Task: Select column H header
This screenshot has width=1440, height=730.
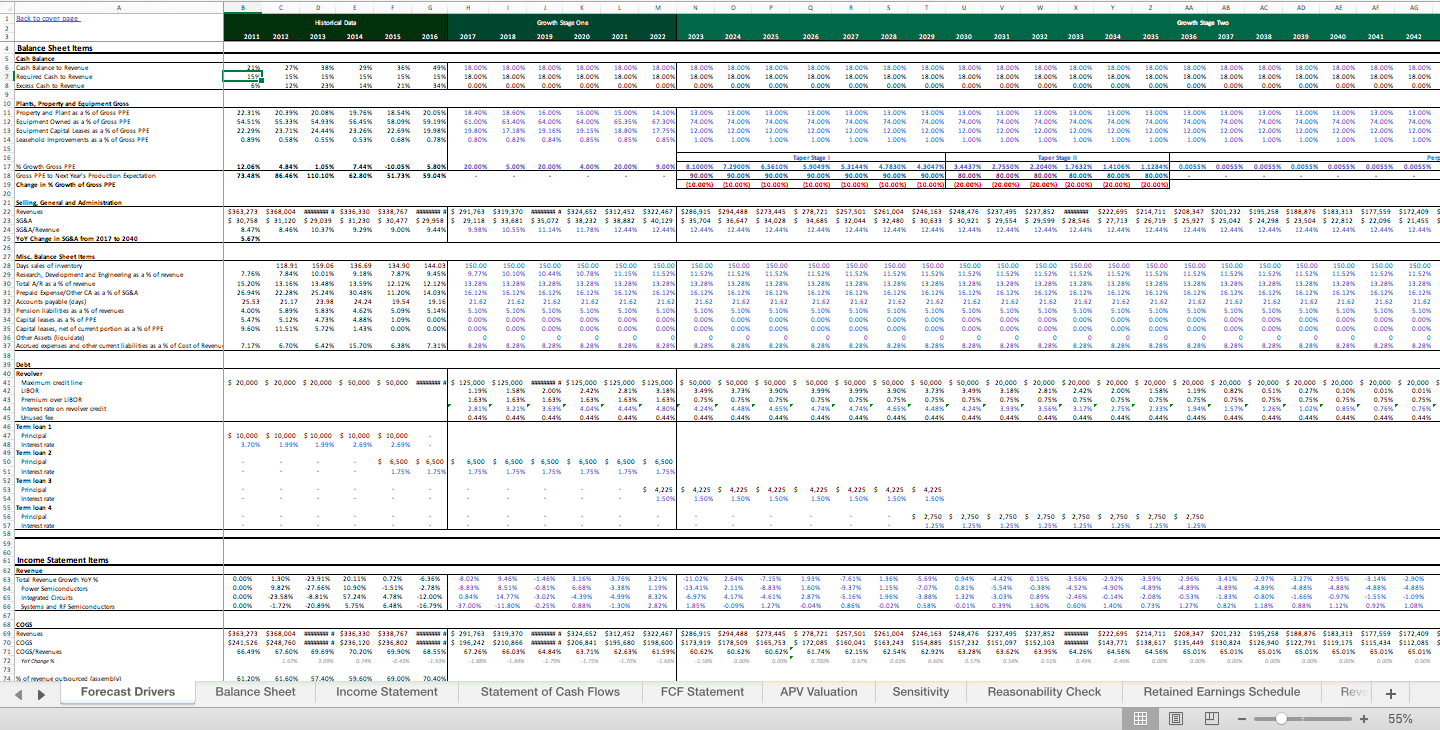Action: 469,6
